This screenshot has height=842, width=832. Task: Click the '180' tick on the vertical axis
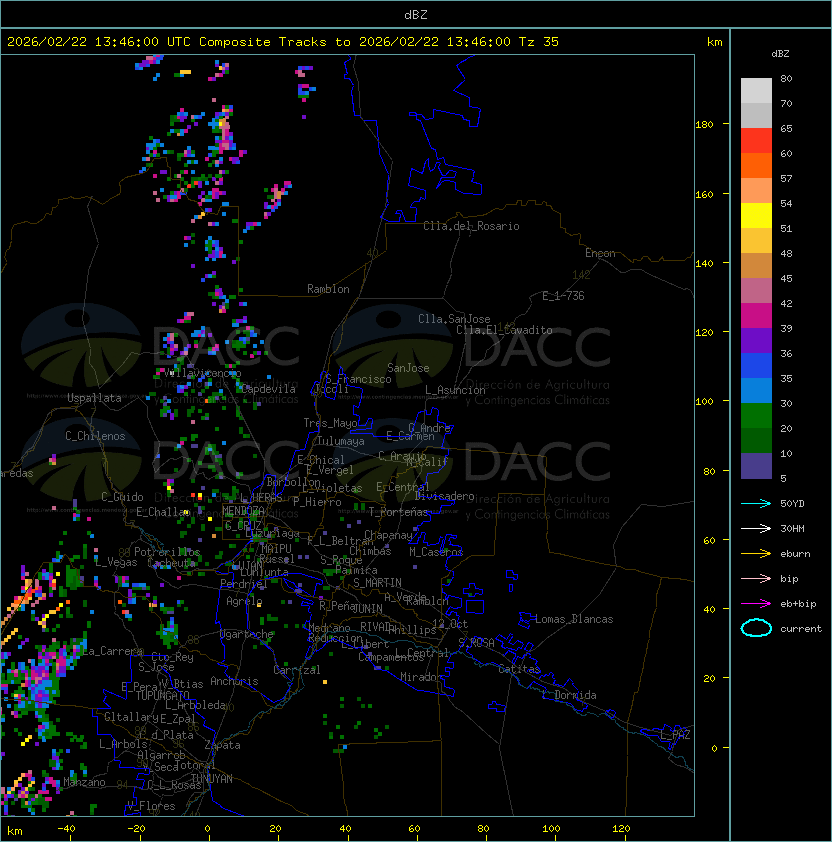[704, 125]
